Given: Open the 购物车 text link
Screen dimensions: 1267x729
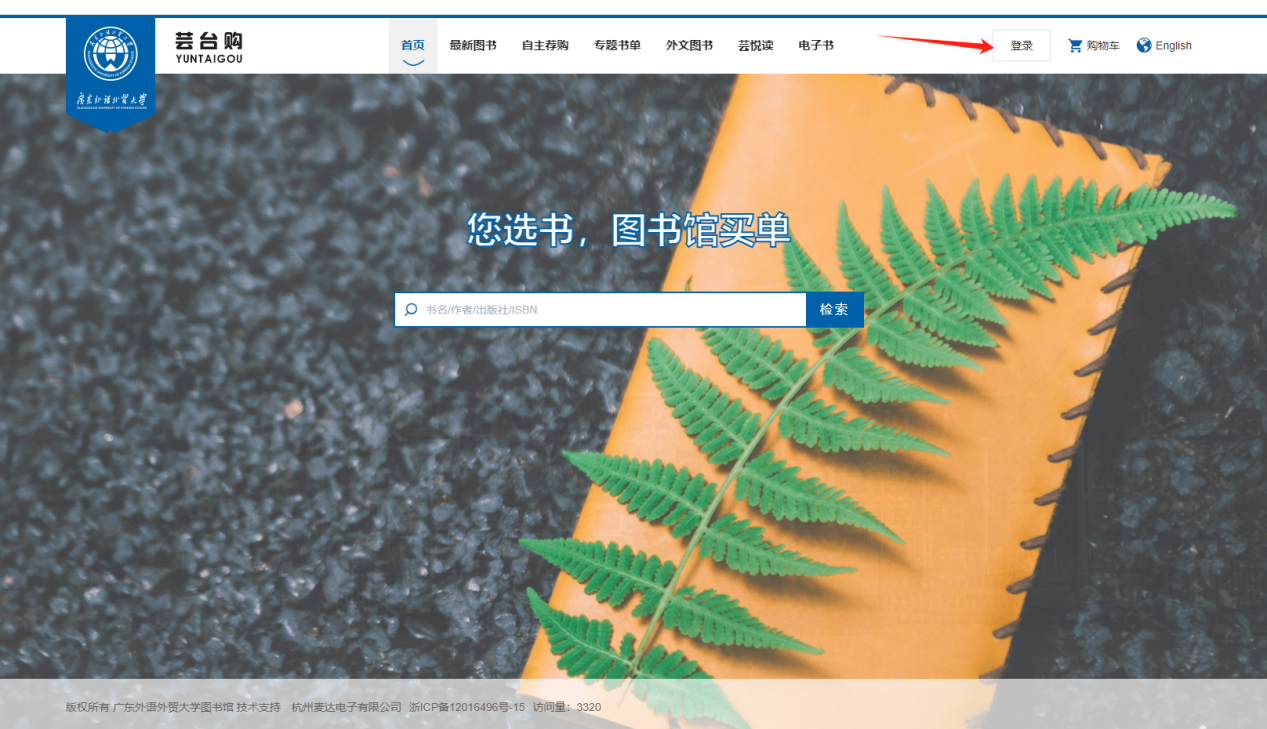Looking at the screenshot, I should pyautogui.click(x=1103, y=46).
